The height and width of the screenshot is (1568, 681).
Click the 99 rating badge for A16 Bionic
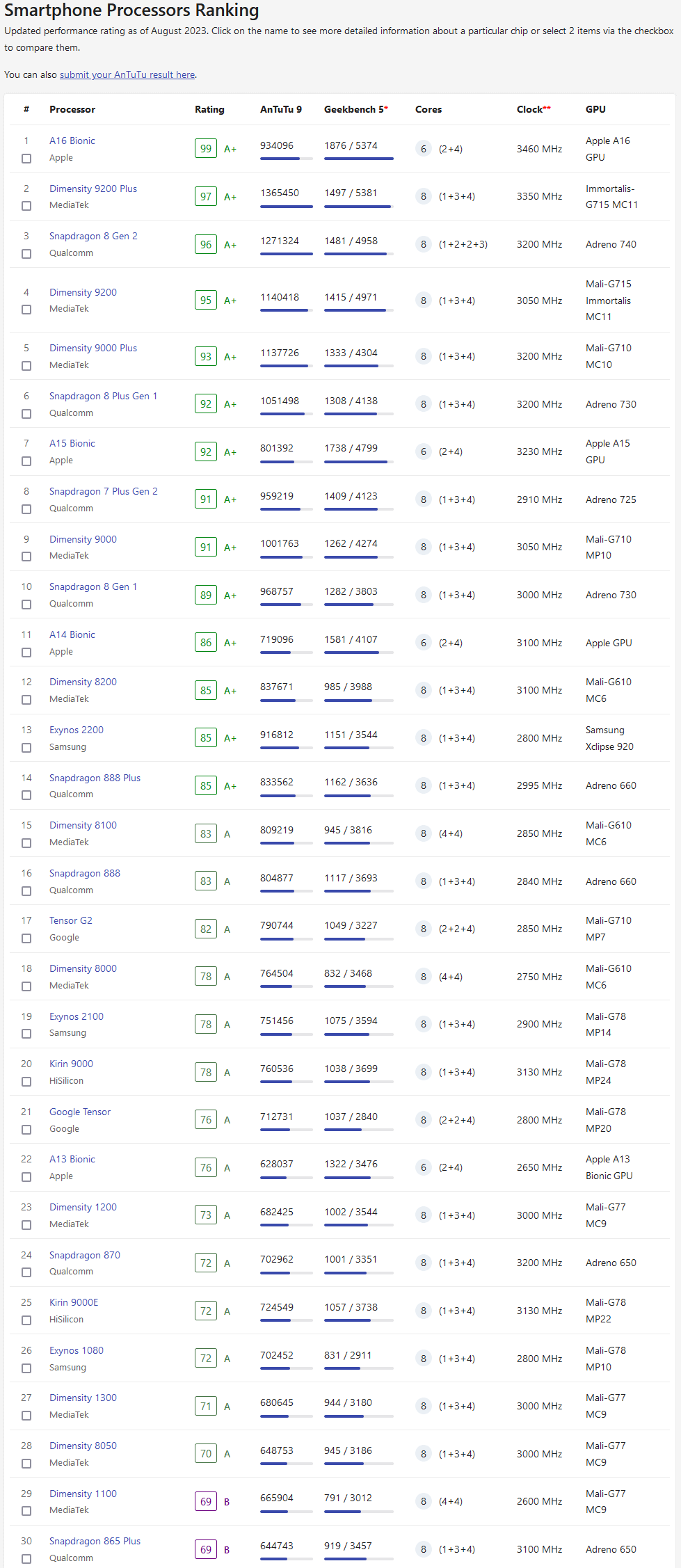(206, 149)
